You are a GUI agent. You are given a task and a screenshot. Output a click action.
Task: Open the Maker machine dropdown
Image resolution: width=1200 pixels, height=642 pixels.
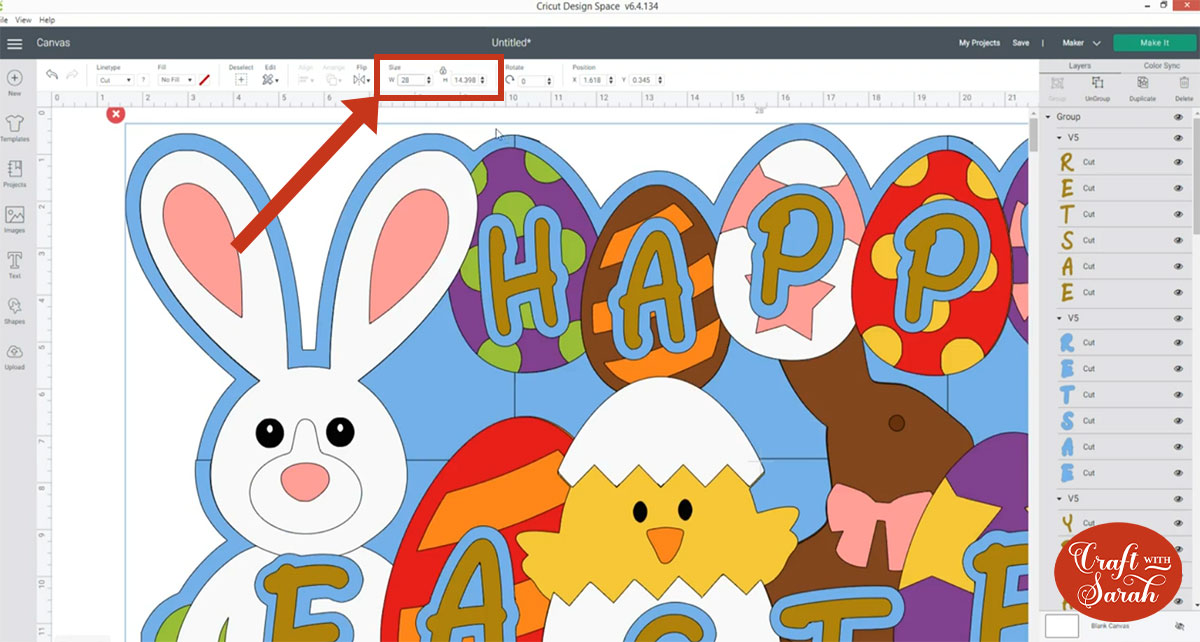(1080, 43)
